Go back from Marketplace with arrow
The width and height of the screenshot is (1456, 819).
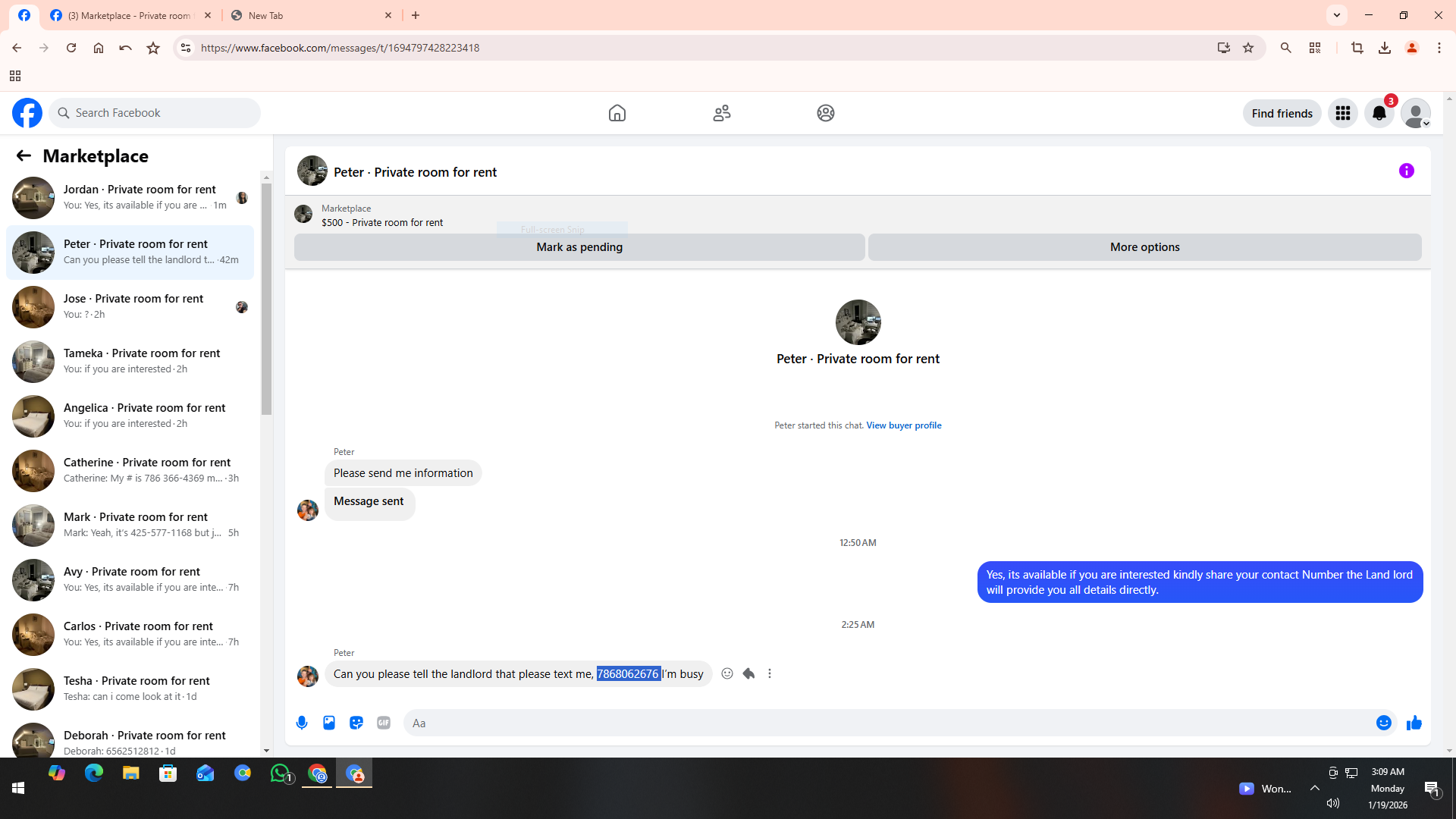[24, 155]
